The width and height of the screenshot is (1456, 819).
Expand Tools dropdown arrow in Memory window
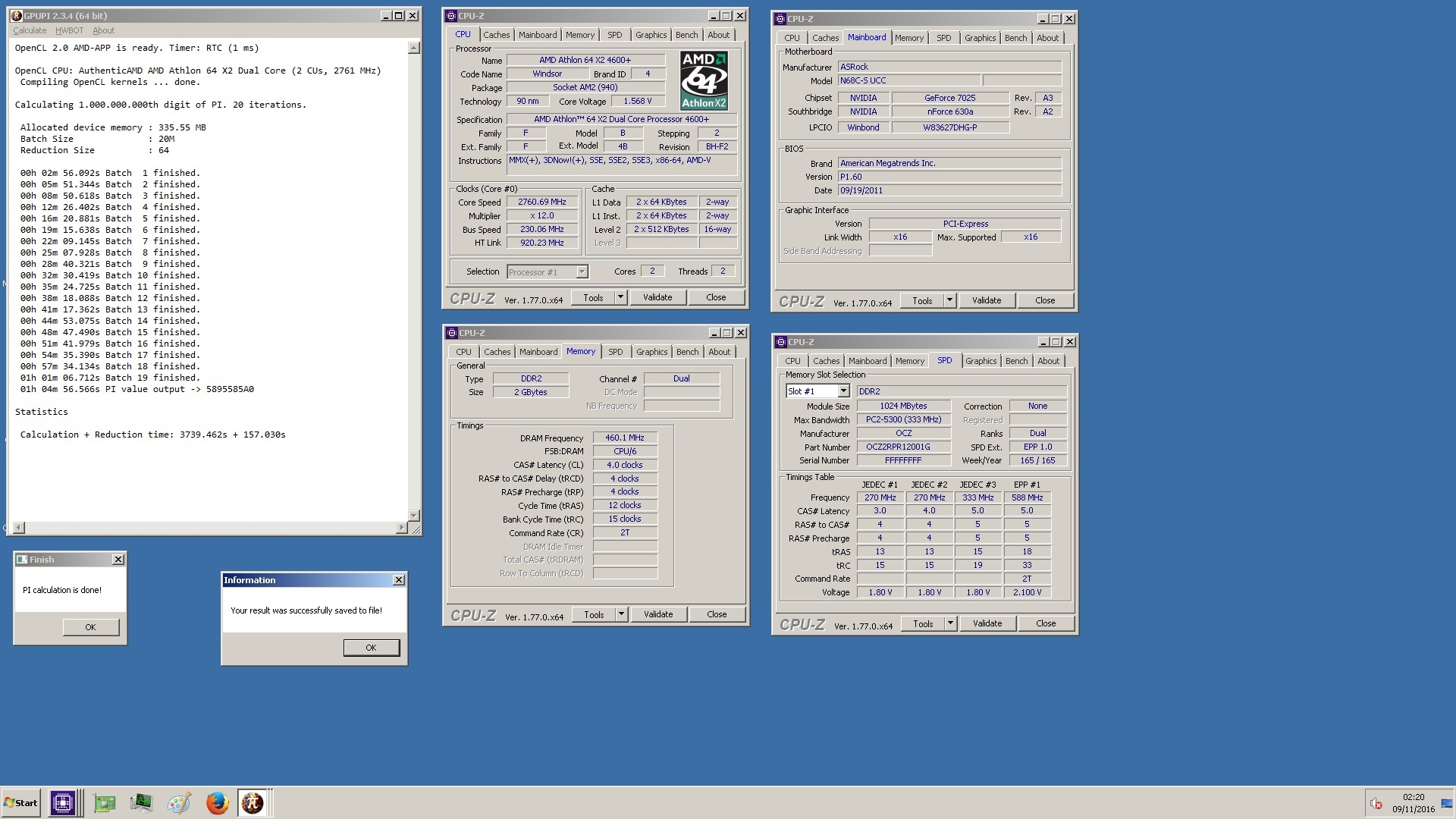(x=621, y=614)
